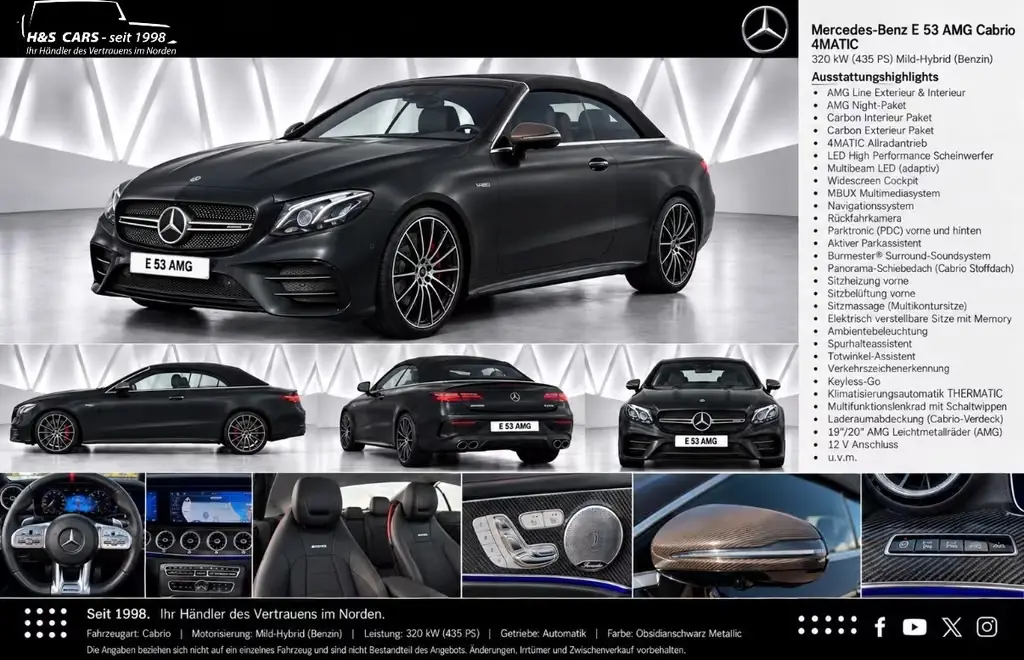This screenshot has width=1024, height=660.
Task: Click 'Panorama-Schiebedach (Cabrio Stoffdach)' item
Action: pyautogui.click(x=920, y=268)
